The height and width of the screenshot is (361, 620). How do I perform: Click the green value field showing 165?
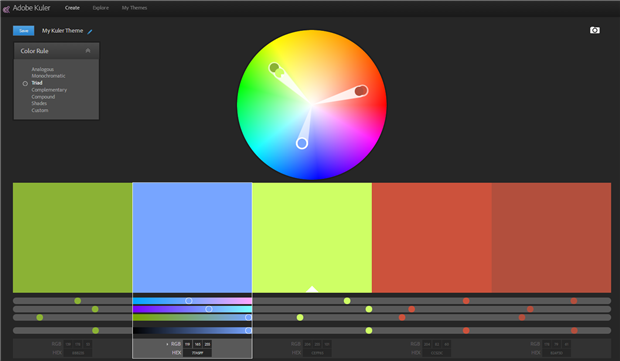click(197, 344)
